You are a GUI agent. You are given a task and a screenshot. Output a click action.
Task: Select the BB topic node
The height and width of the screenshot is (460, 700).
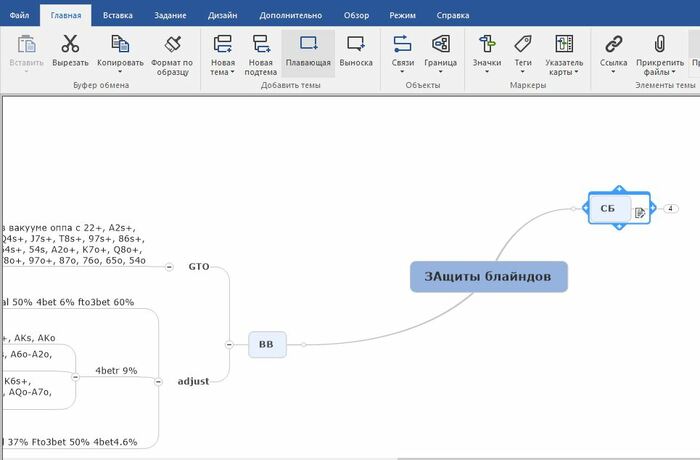click(x=267, y=344)
